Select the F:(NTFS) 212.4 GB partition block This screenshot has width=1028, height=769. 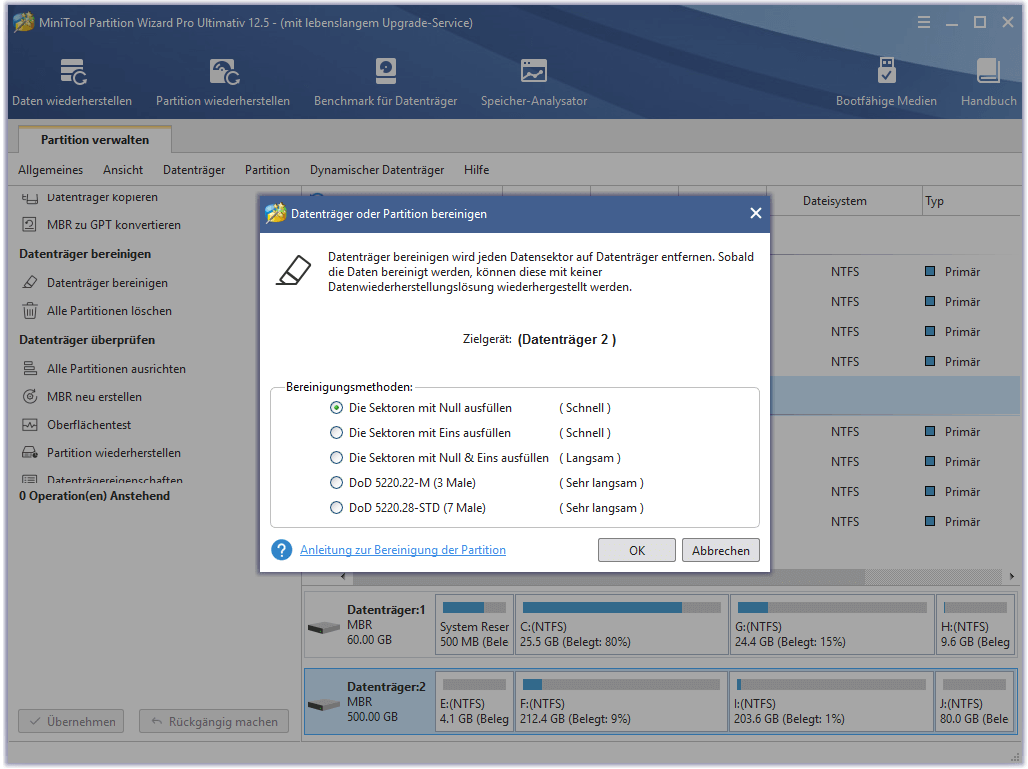pos(622,701)
